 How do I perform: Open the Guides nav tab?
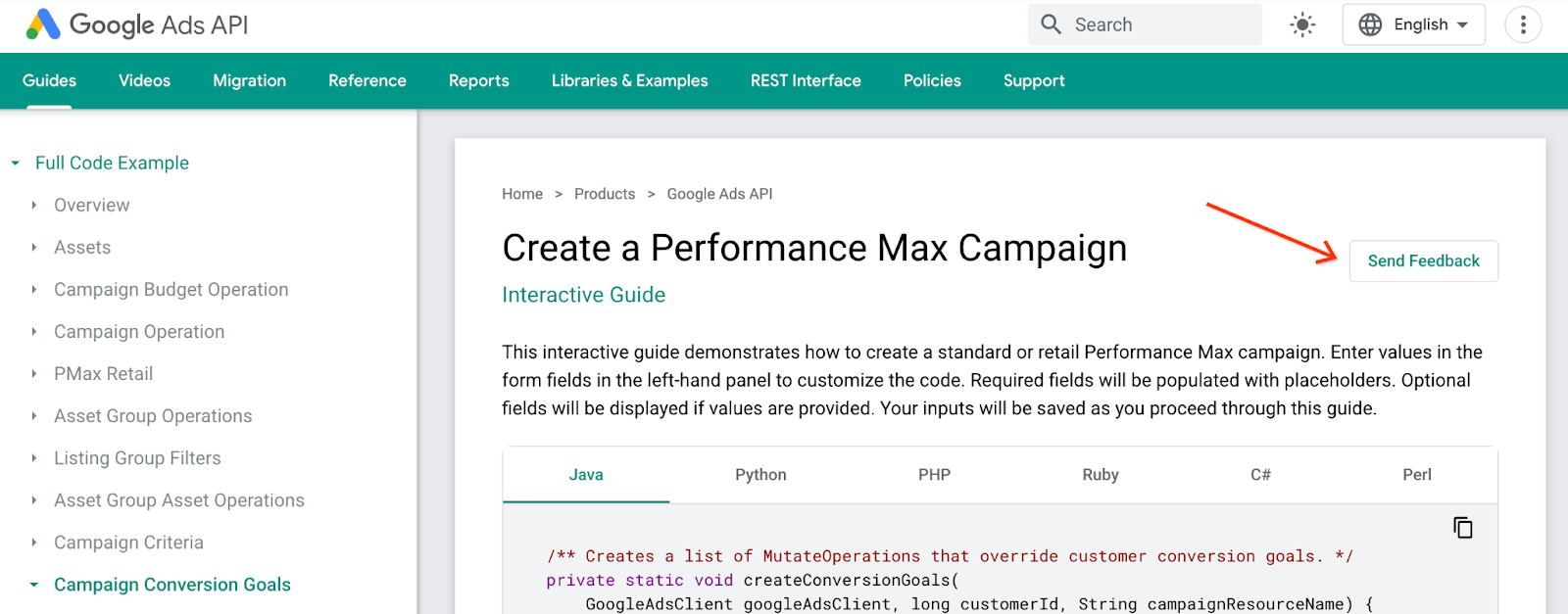click(x=49, y=80)
